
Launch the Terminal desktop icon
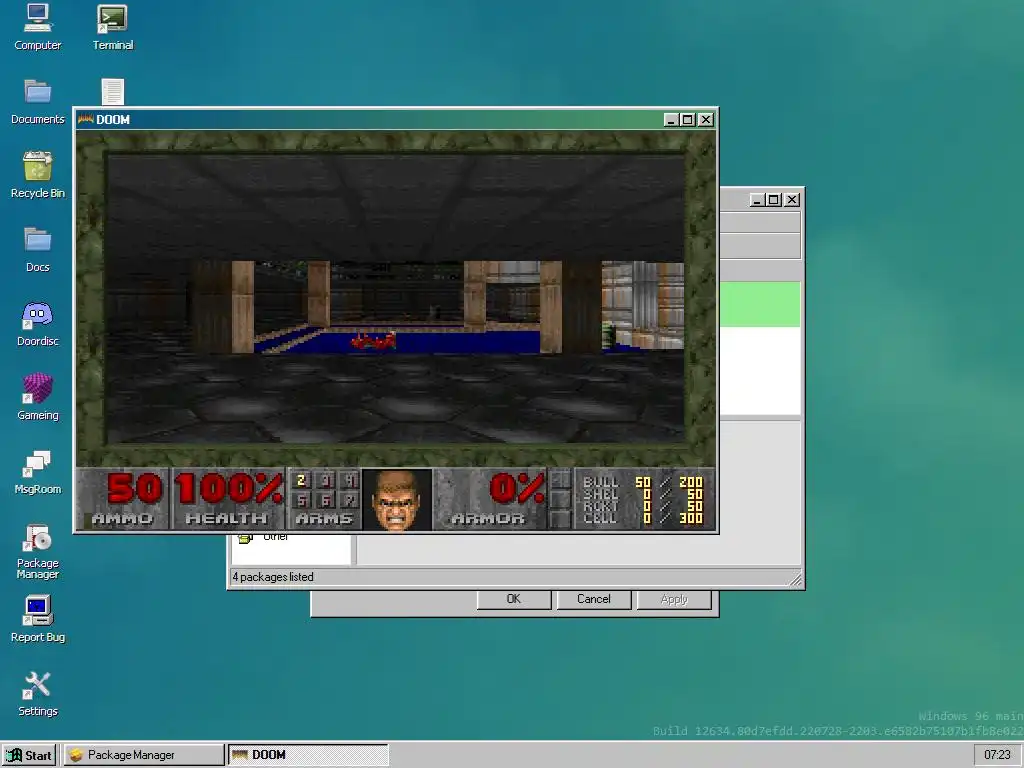point(112,27)
